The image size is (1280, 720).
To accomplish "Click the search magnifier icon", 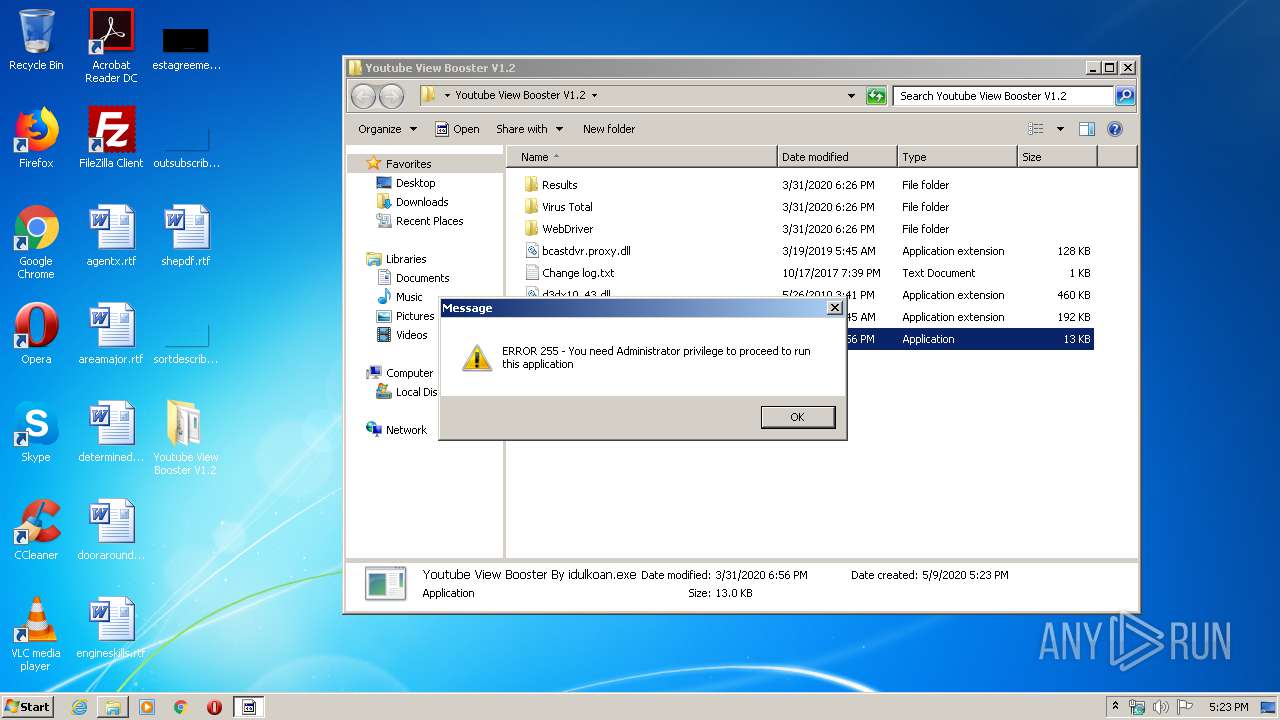I will coord(1125,96).
